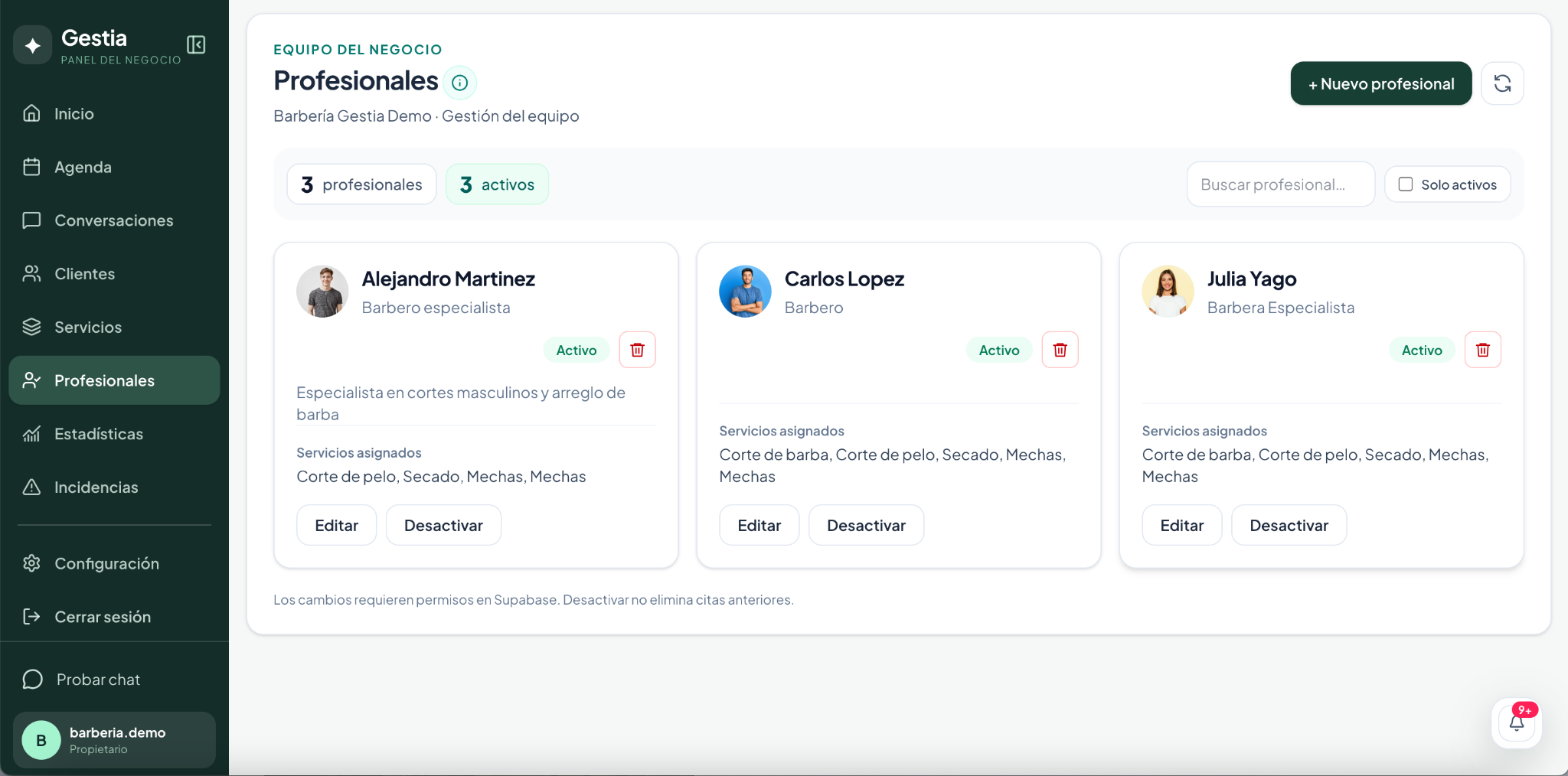Delete Alejandro Martinez with trash icon
The image size is (1568, 776).
pos(637,350)
